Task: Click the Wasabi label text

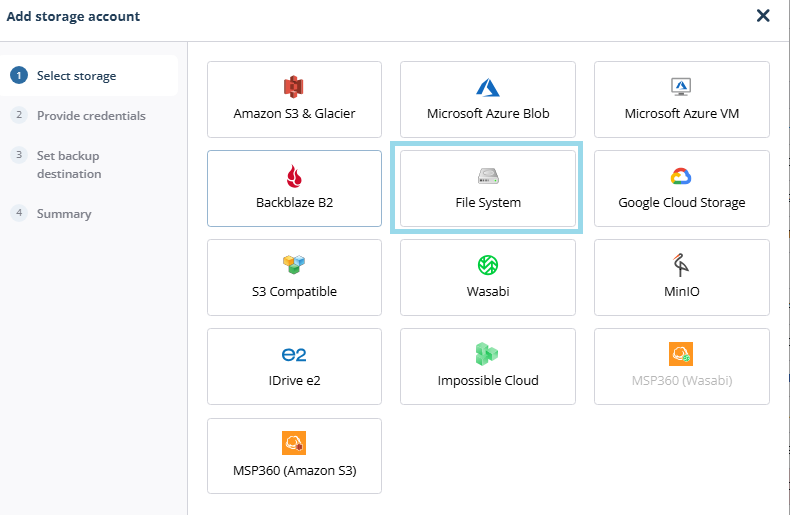Action: [x=488, y=291]
